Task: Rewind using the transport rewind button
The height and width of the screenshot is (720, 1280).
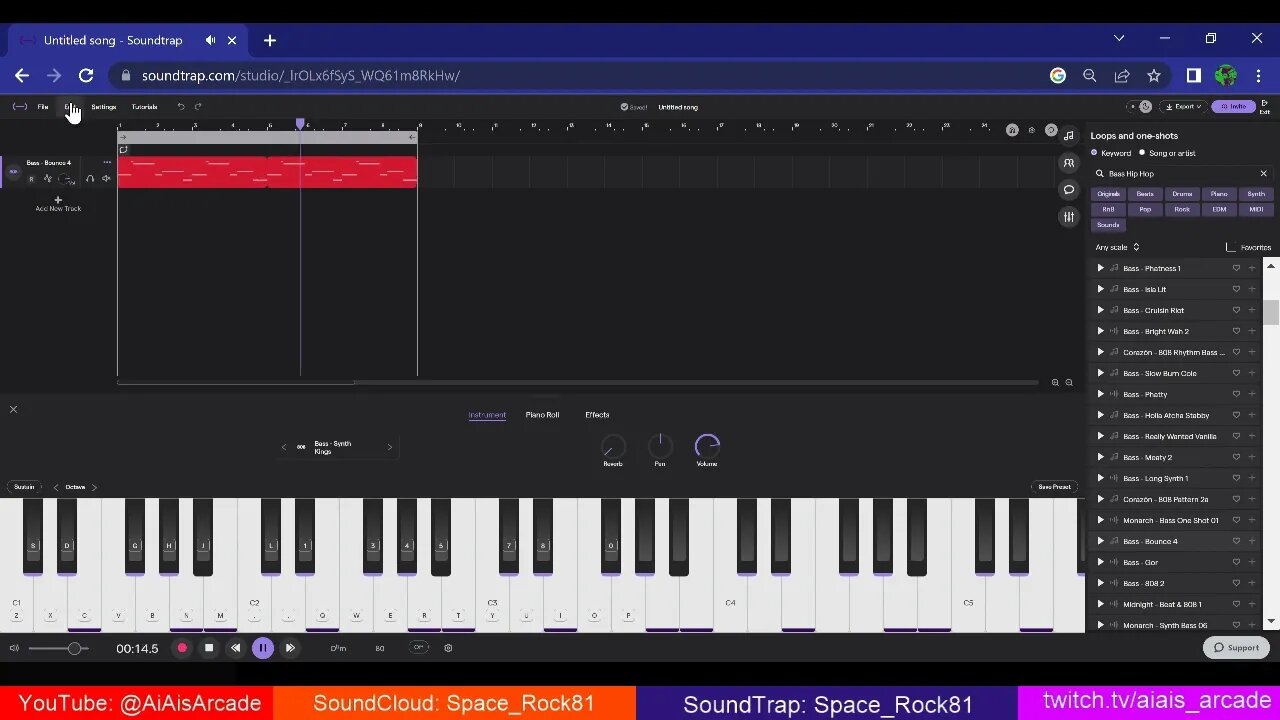Action: click(x=235, y=648)
